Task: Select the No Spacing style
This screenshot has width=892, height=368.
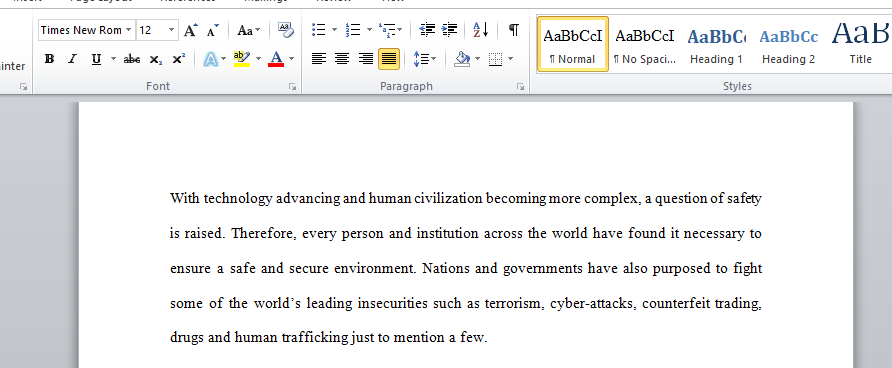Action: (645, 44)
